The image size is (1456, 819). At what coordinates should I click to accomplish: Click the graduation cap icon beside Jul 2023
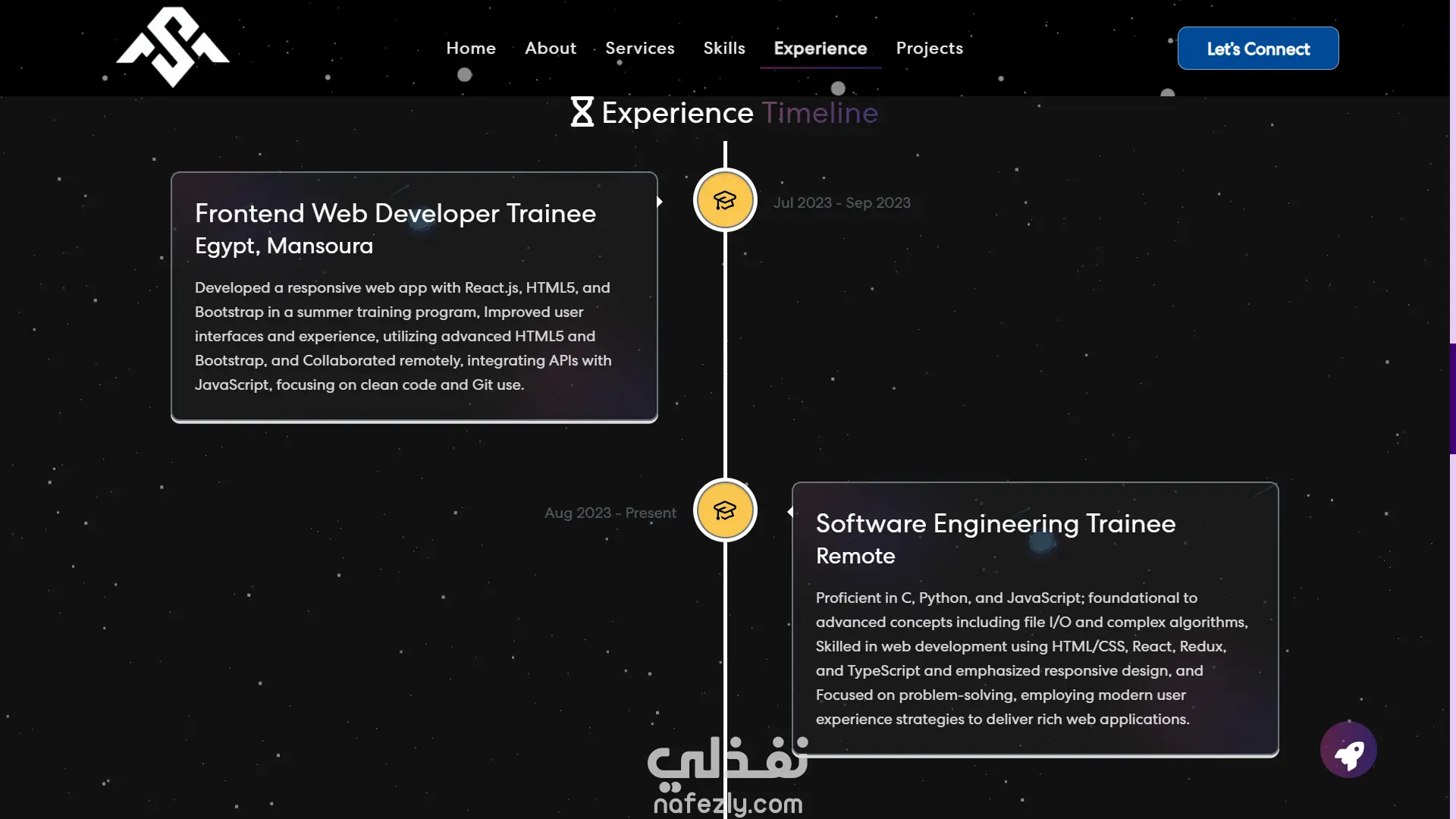(725, 201)
